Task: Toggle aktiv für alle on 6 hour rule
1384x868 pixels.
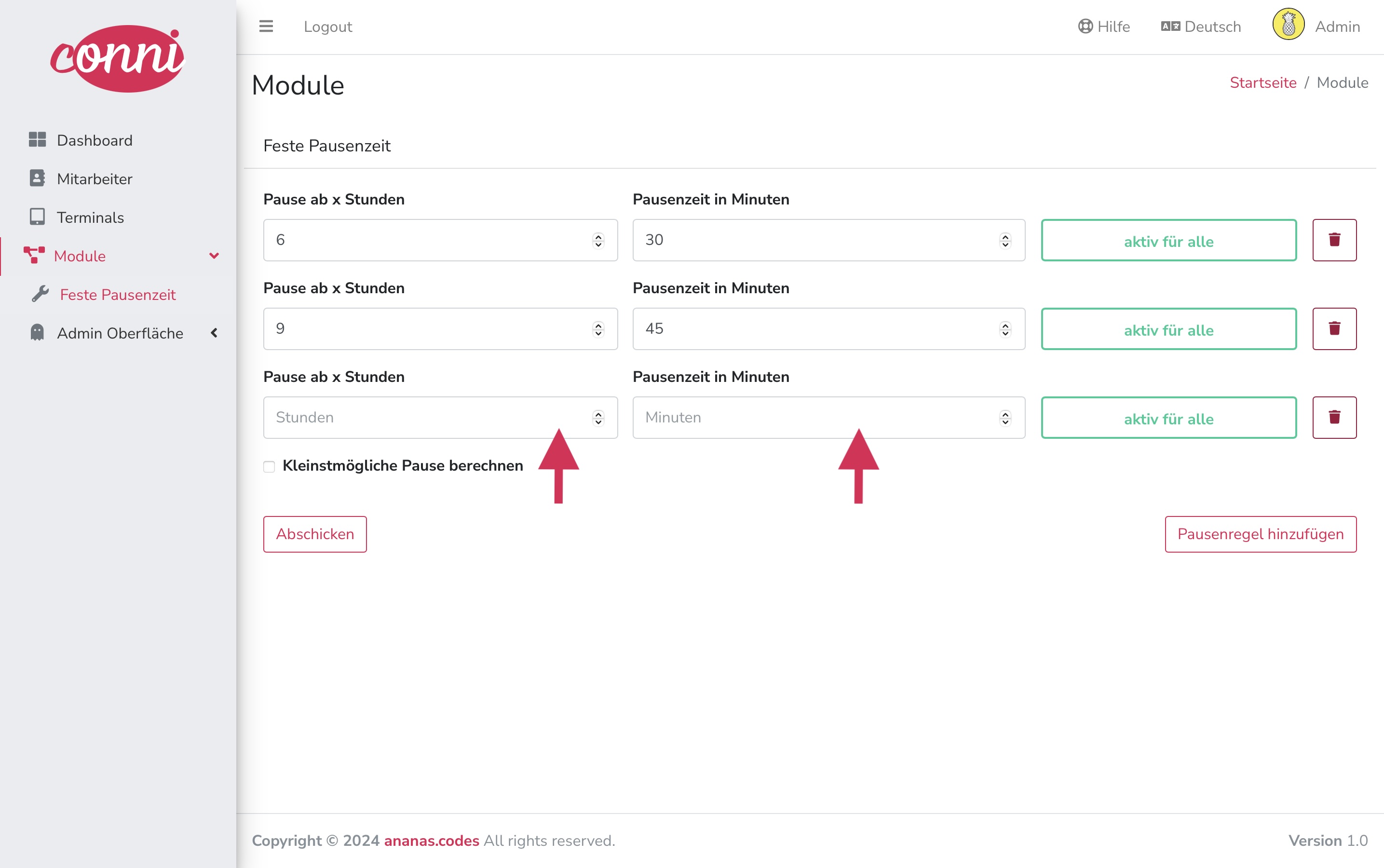Action: 1169,240
